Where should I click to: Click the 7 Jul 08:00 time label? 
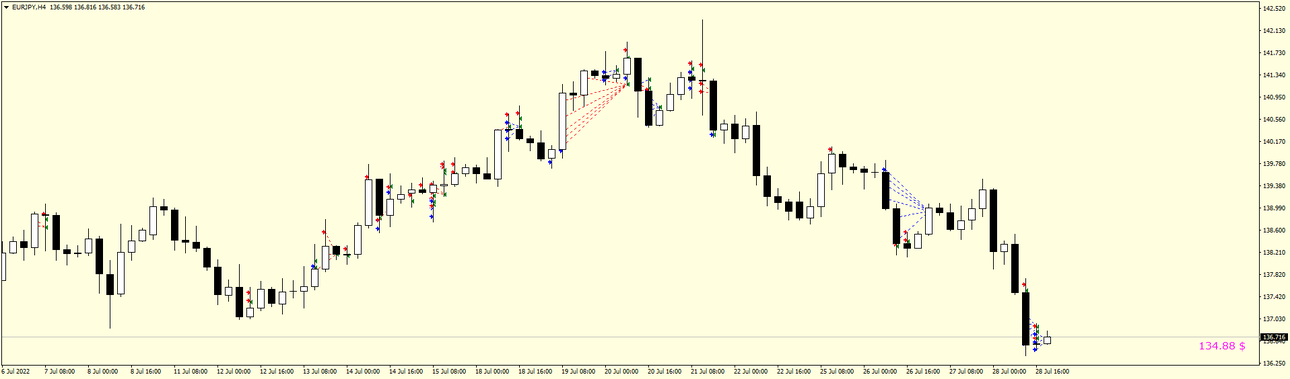click(x=60, y=372)
